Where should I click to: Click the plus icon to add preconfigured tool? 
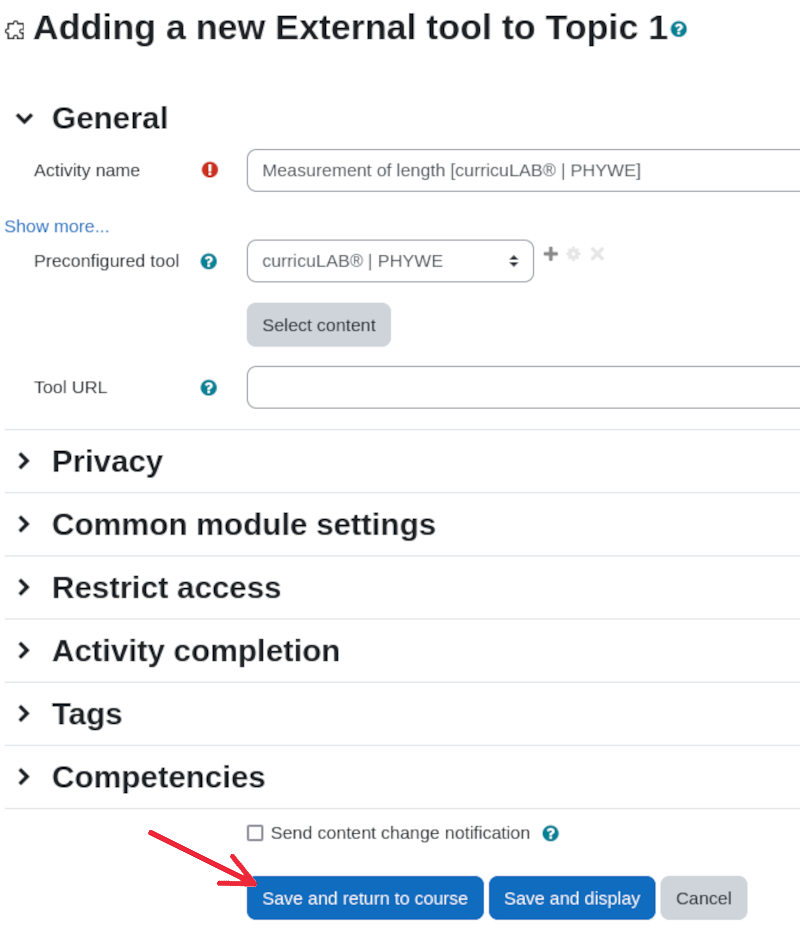550,254
